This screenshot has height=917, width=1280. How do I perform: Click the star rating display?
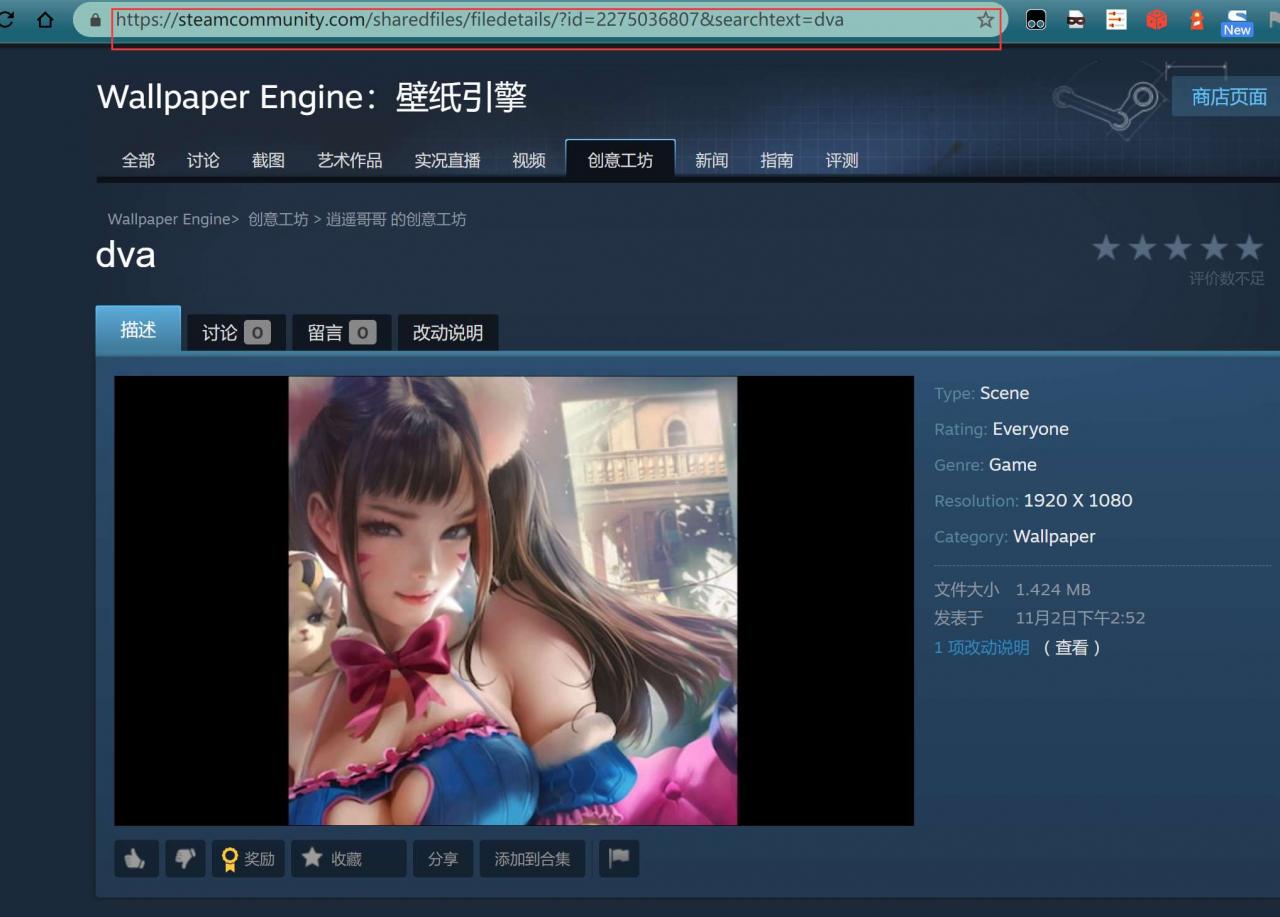(x=1178, y=247)
